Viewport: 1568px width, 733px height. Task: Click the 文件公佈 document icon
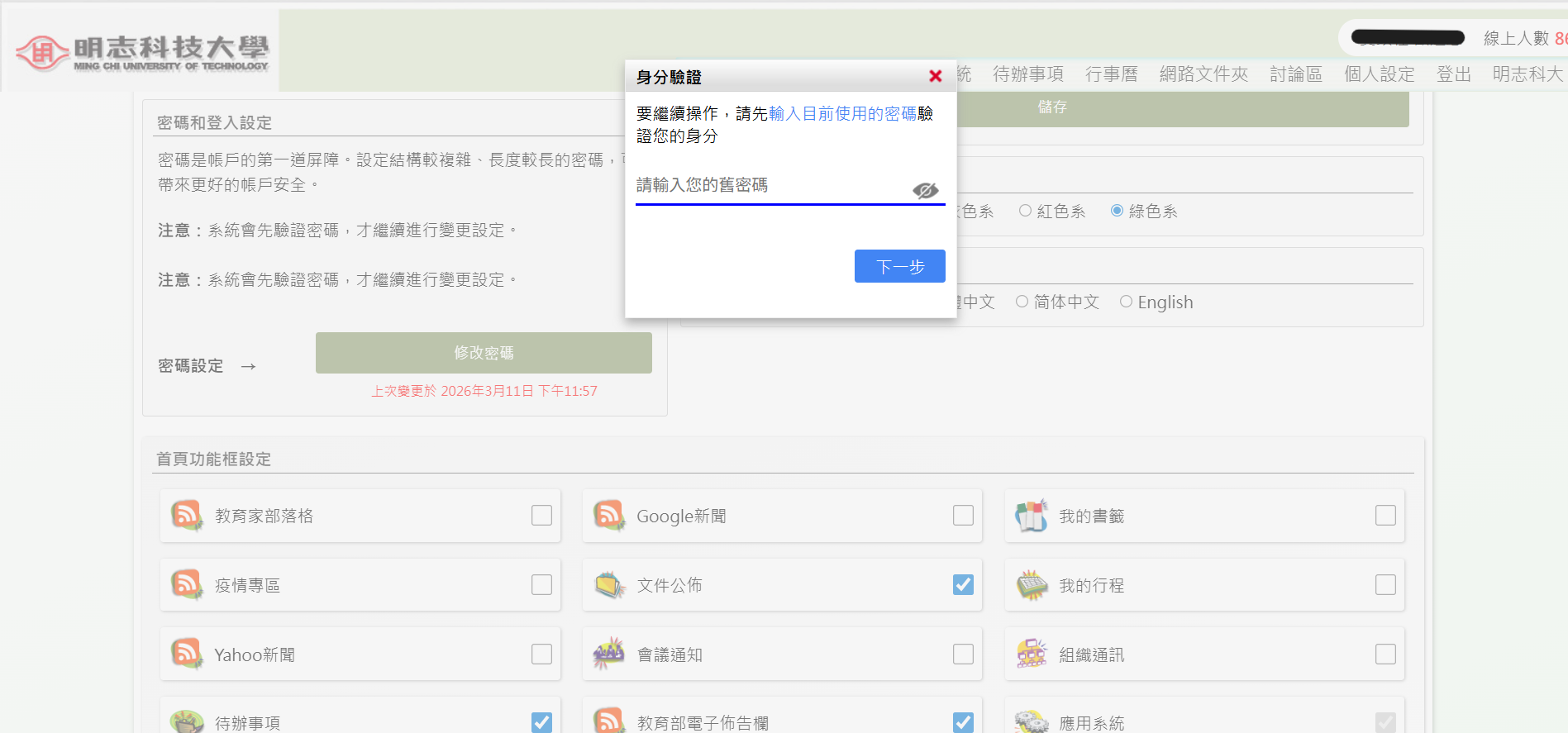[609, 584]
